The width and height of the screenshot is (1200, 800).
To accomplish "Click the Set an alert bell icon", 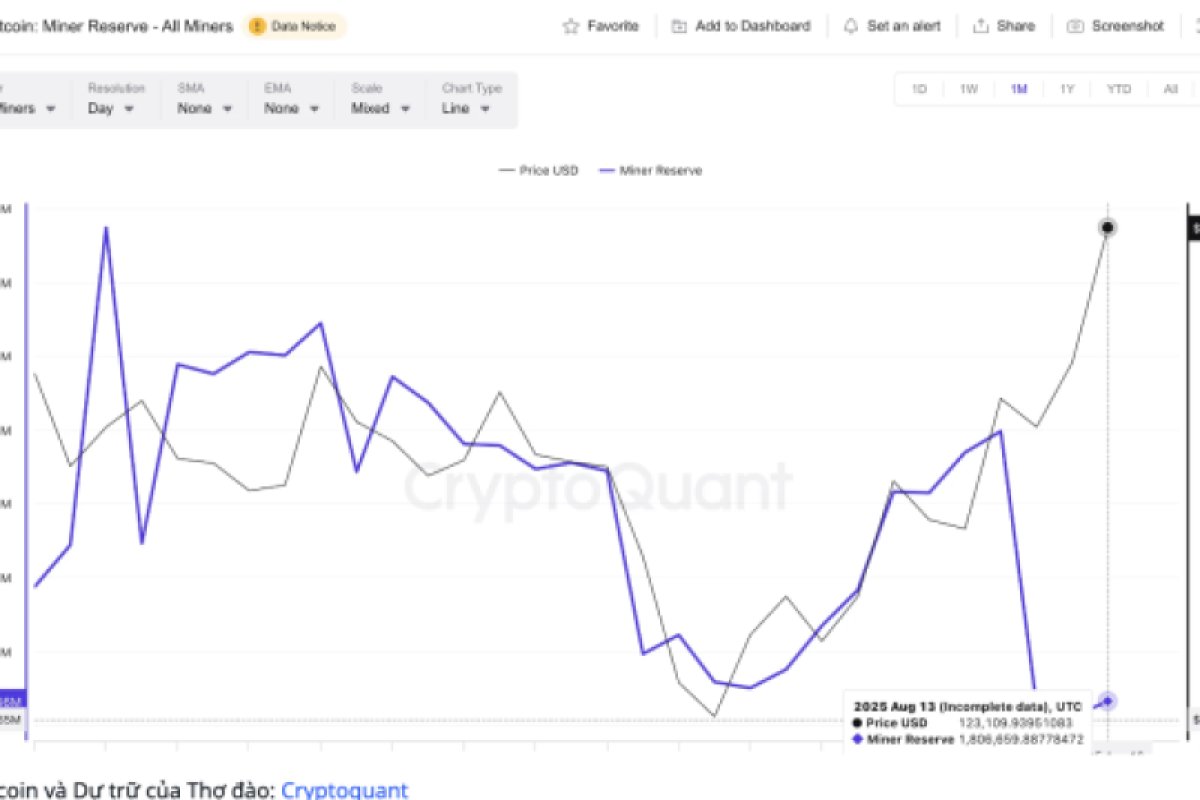I will click(x=851, y=27).
